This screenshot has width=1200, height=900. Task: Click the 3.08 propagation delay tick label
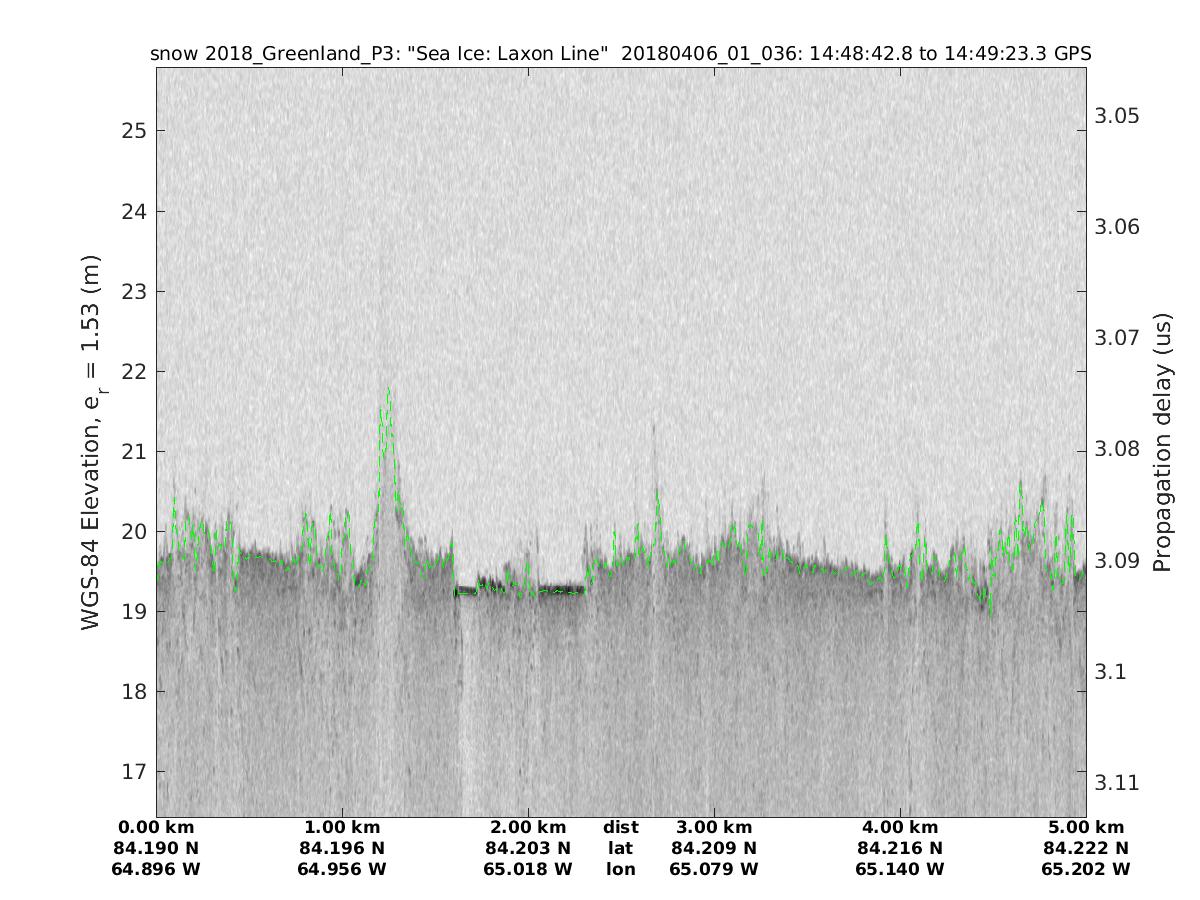pyautogui.click(x=1117, y=449)
